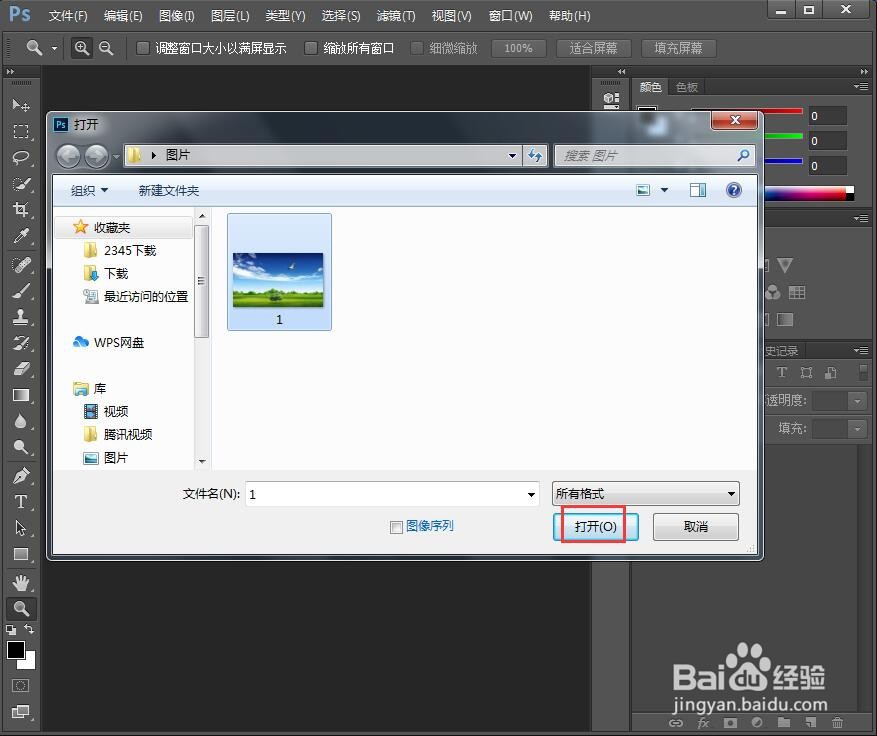Open the 编辑(E) menu

point(123,16)
